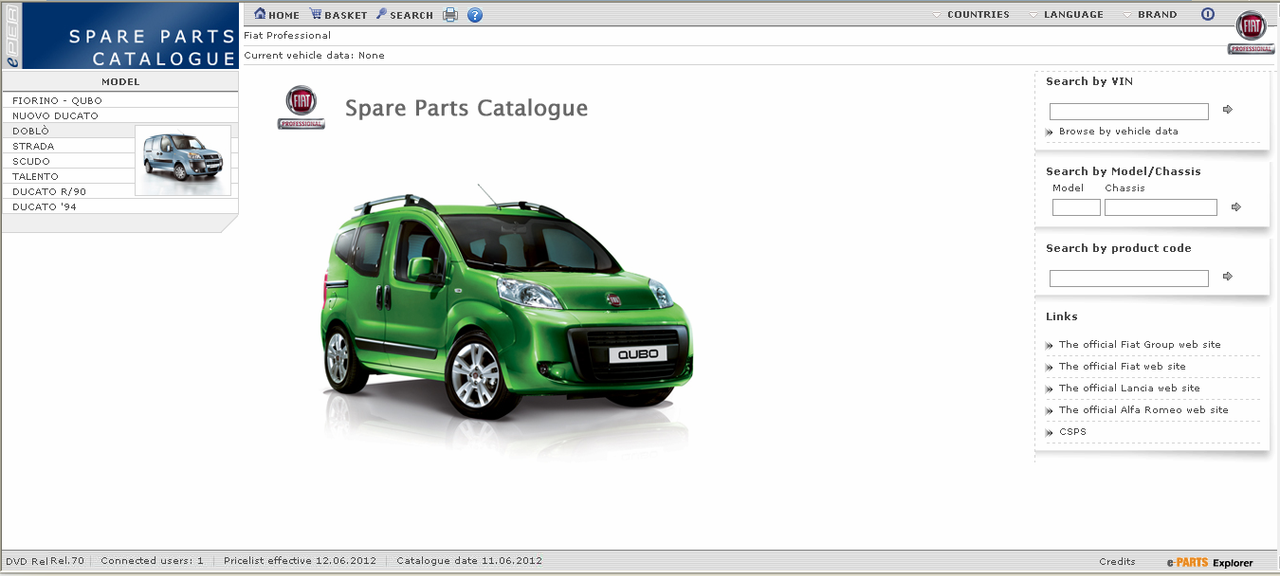Click the blue info icon

pos(1207,15)
